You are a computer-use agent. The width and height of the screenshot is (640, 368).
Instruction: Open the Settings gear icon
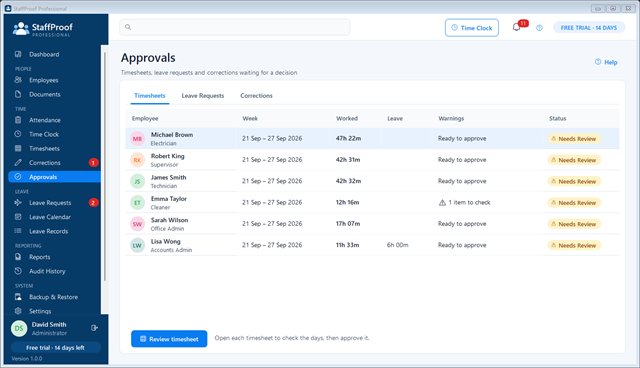coord(18,311)
